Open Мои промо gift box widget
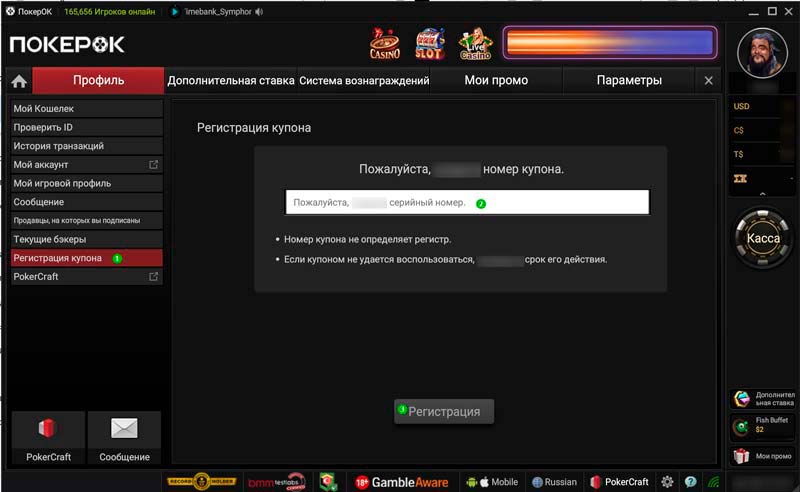The width and height of the screenshot is (800, 492). click(x=763, y=456)
